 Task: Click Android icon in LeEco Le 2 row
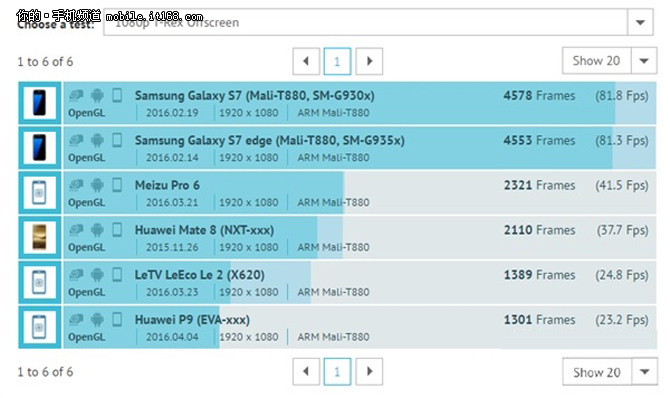point(97,274)
